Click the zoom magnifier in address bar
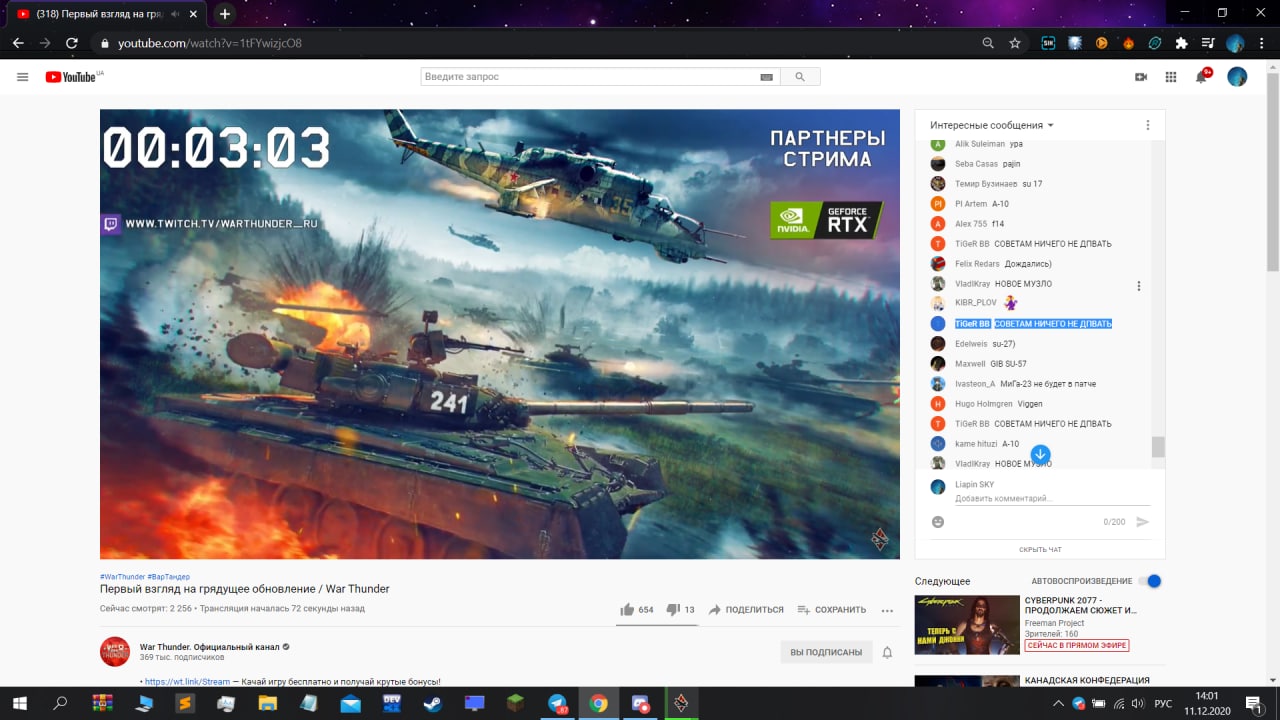The image size is (1280, 720). coord(988,43)
